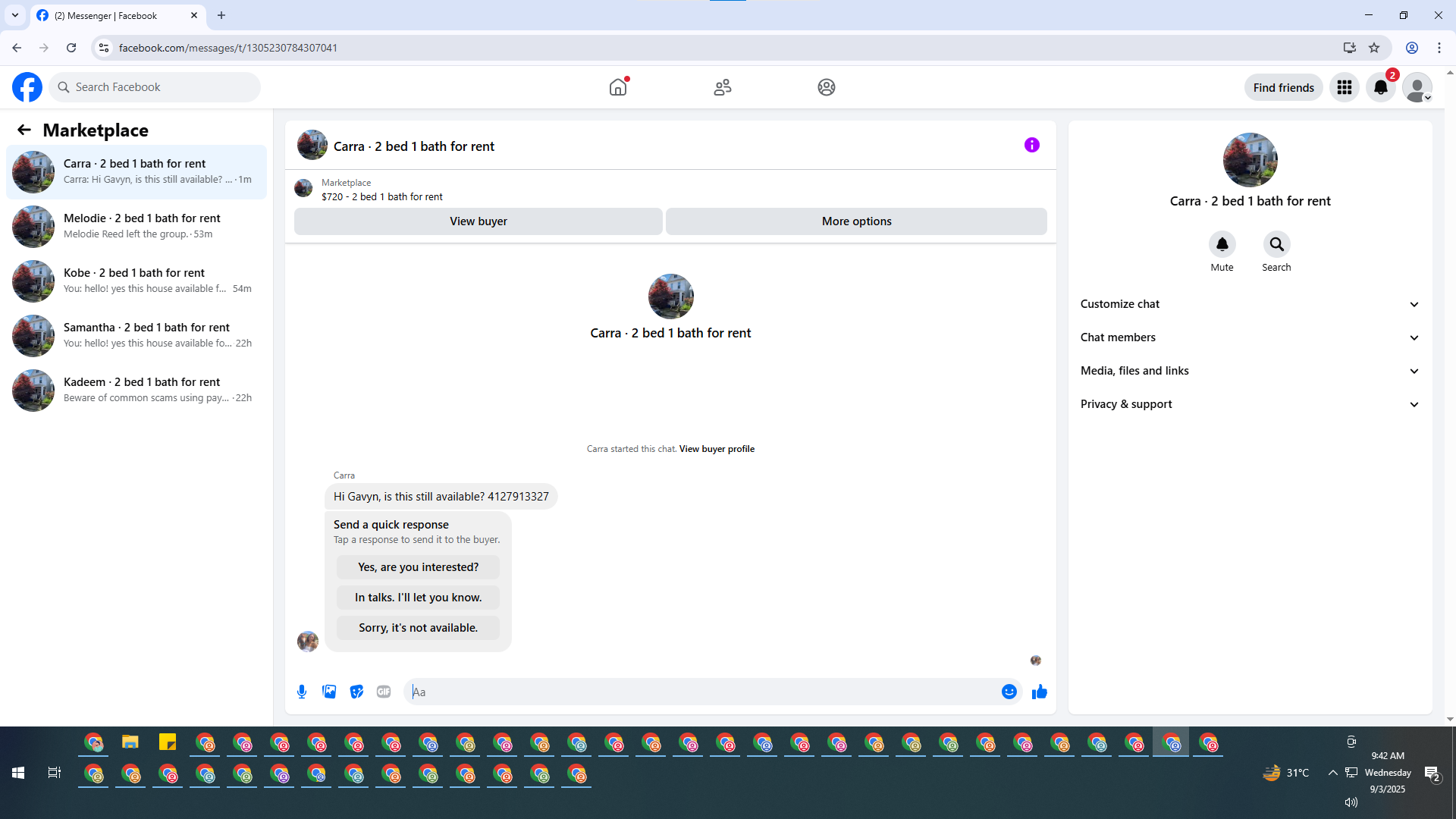View site information icon in address bar

pyautogui.click(x=104, y=48)
